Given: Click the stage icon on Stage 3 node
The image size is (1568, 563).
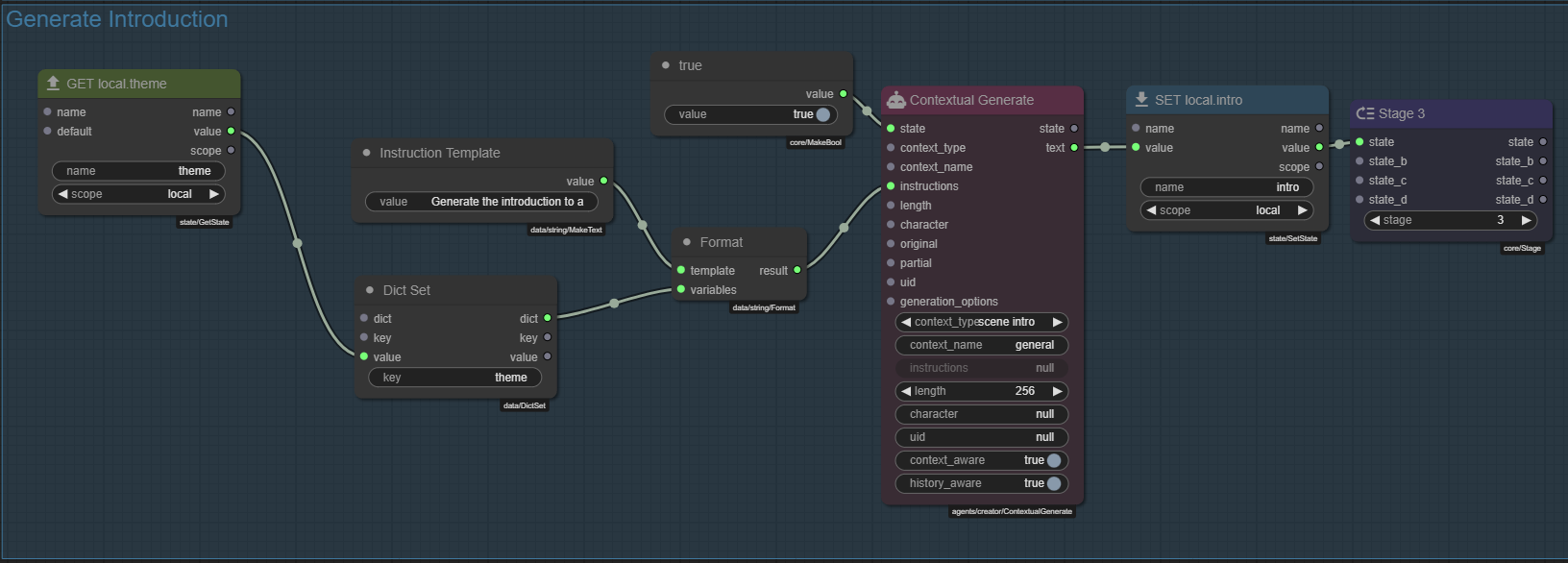Looking at the screenshot, I should pos(1365,113).
